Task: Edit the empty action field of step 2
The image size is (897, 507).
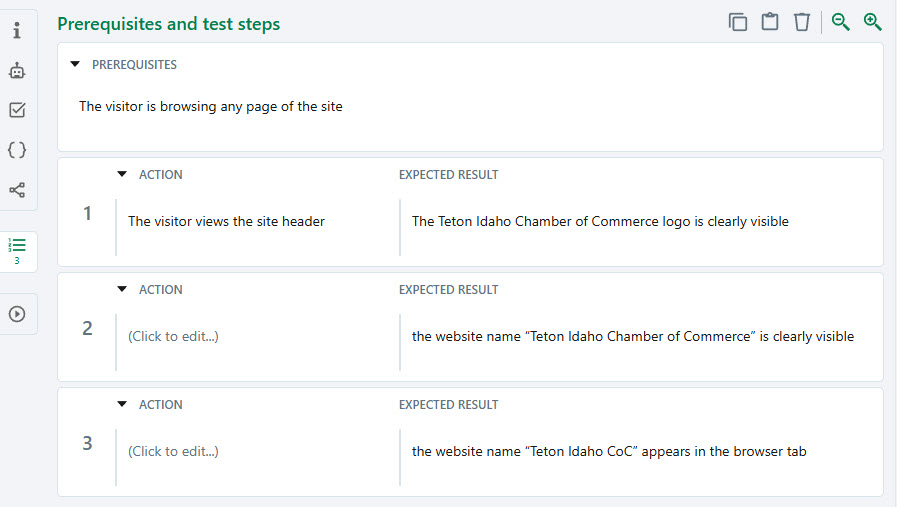Action: [x=173, y=337]
